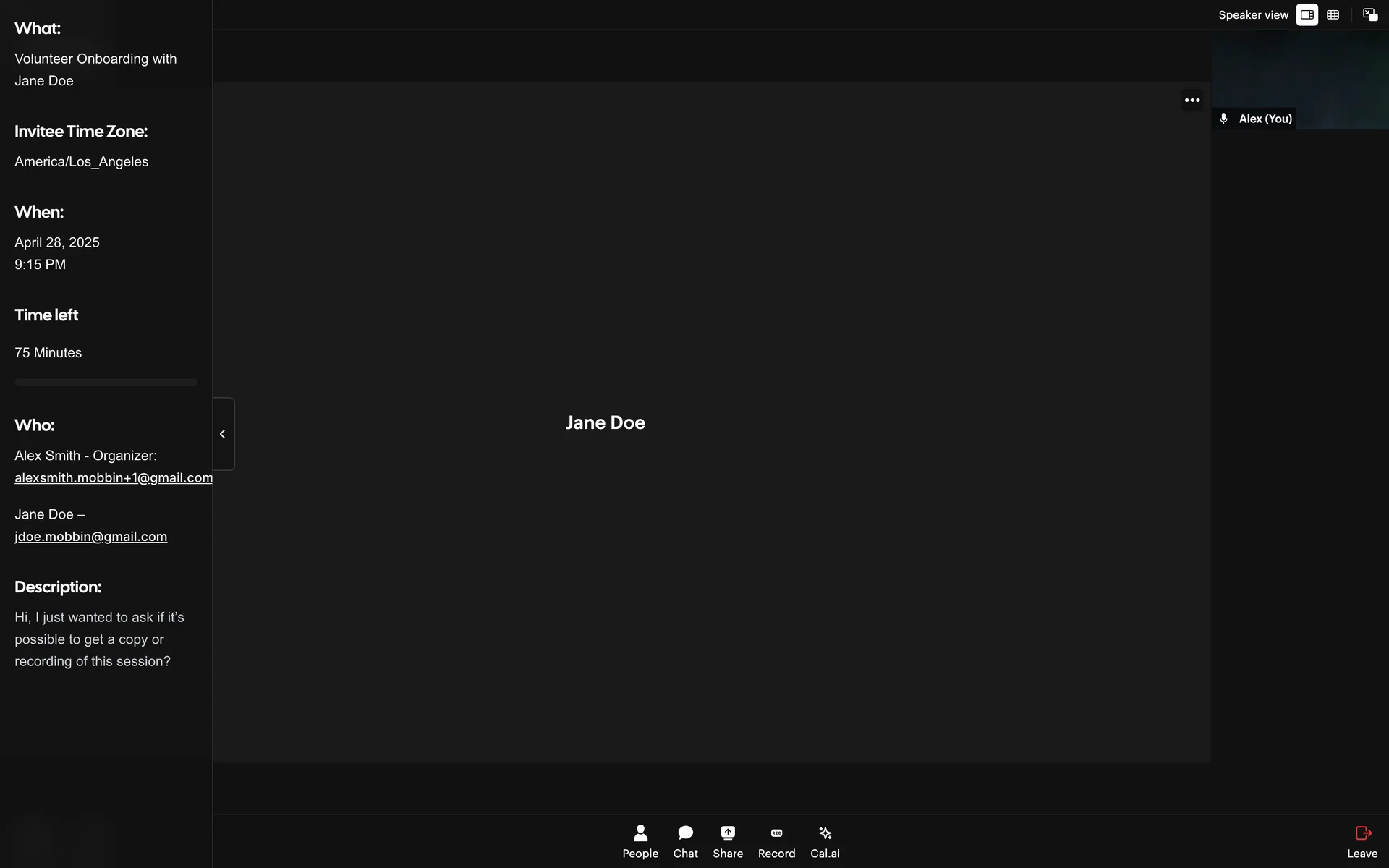Click the microphone icon beside Alex (You)

tap(1223, 119)
